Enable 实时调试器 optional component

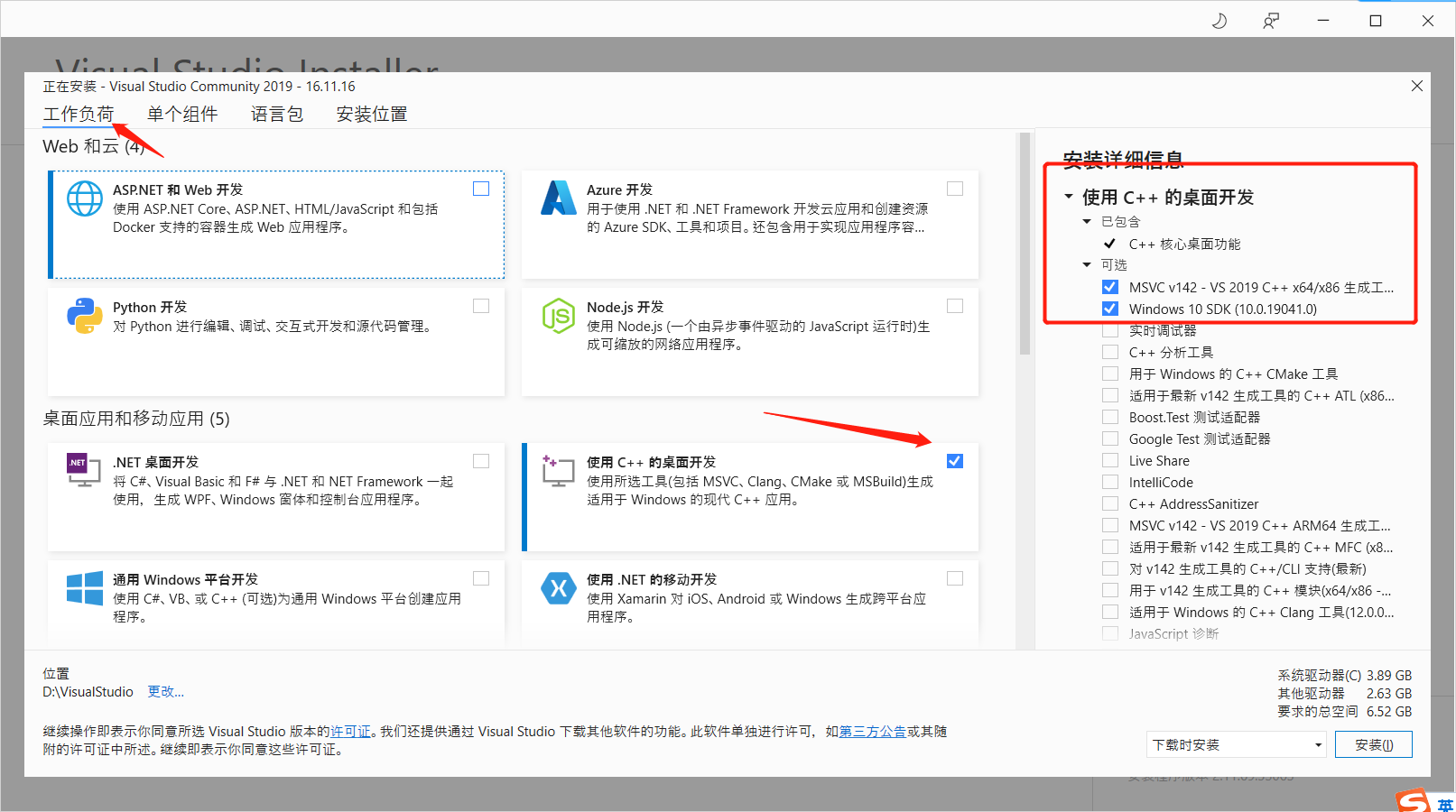pyautogui.click(x=1110, y=330)
